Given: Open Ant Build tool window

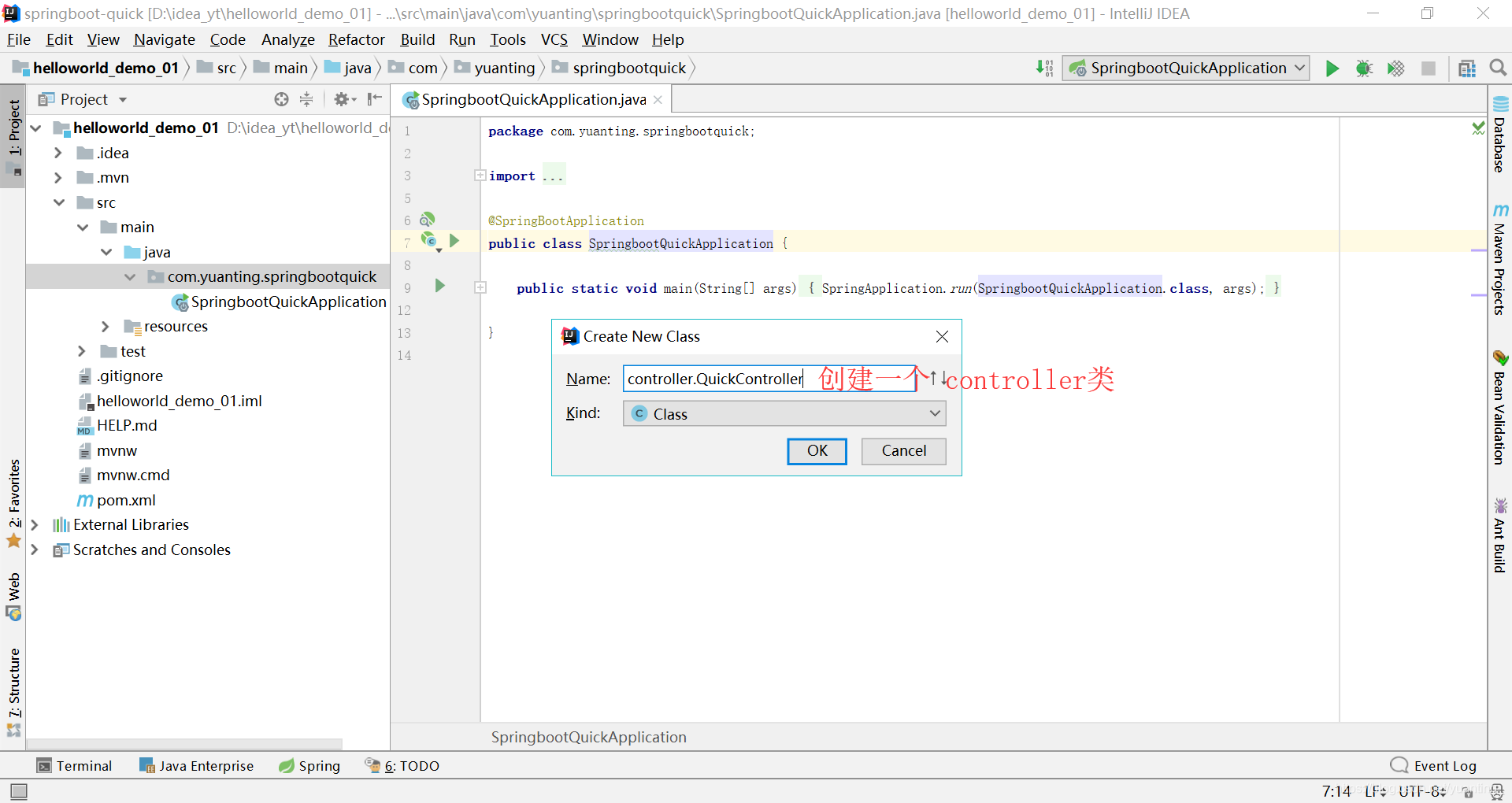Looking at the screenshot, I should [x=1499, y=535].
